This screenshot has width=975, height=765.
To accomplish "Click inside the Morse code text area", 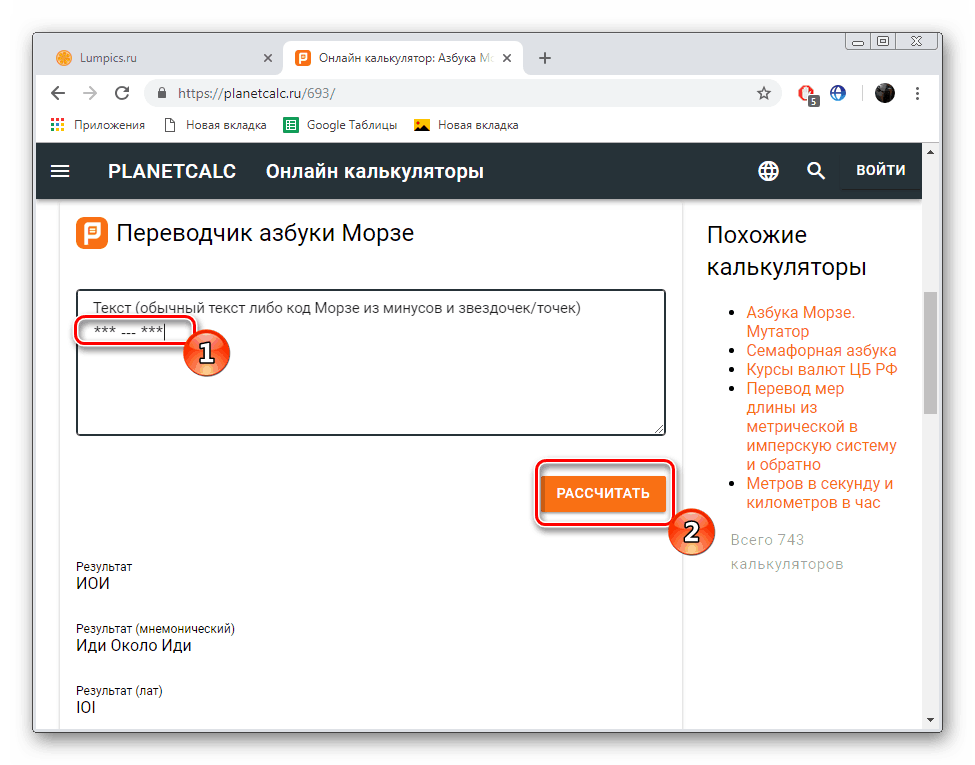I will pyautogui.click(x=371, y=363).
